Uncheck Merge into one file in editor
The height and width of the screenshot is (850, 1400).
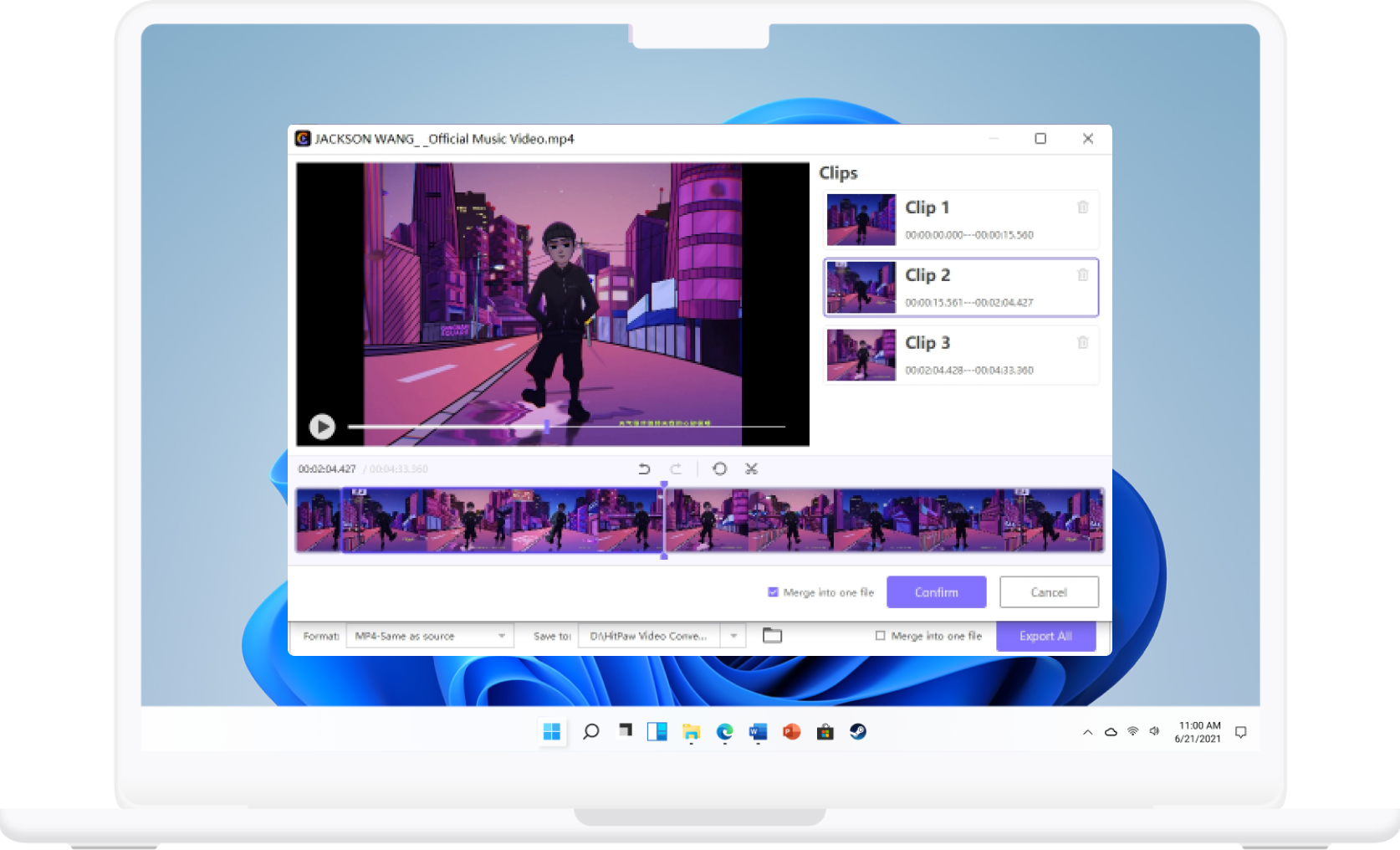(773, 592)
